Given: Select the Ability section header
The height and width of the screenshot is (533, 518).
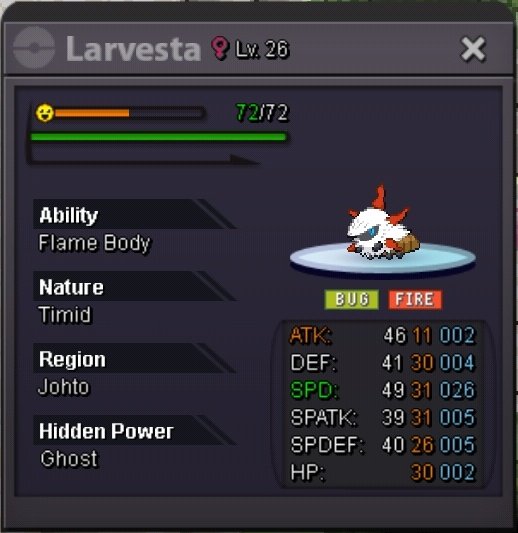Looking at the screenshot, I should point(134,214).
